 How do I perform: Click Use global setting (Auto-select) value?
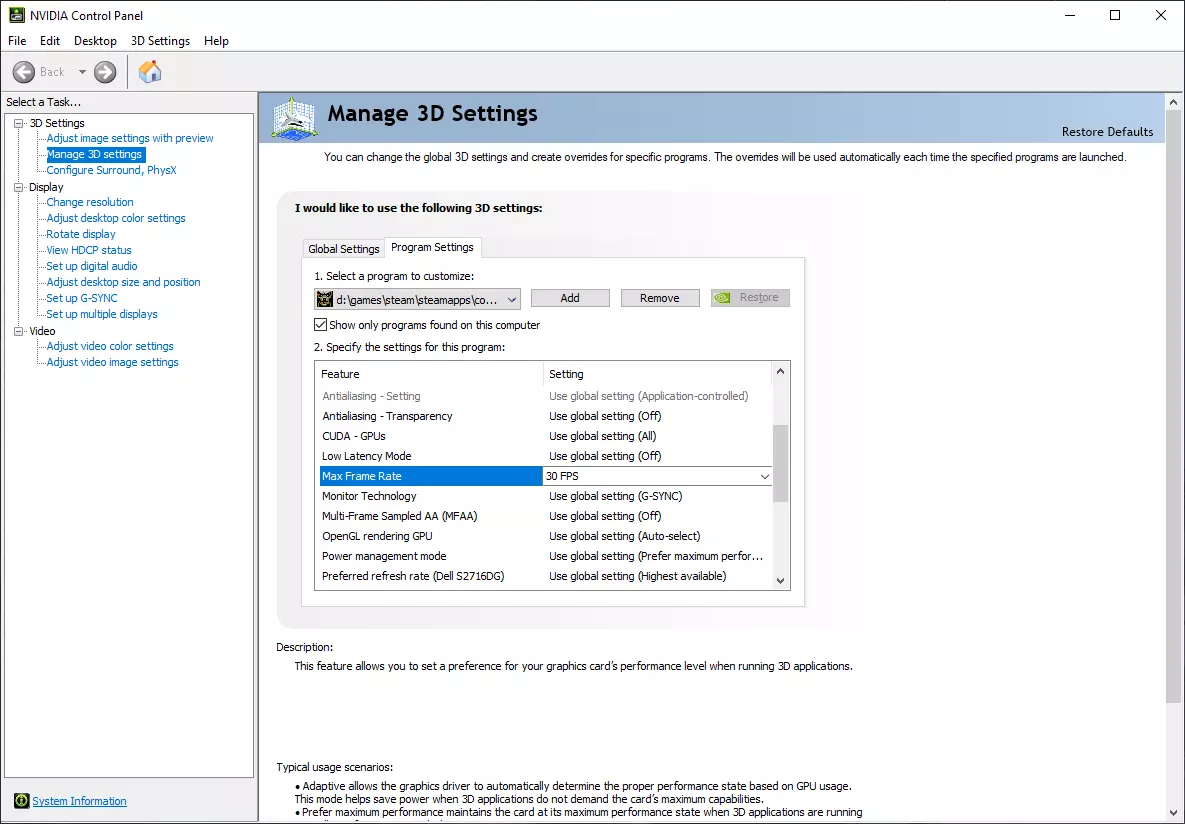[624, 536]
